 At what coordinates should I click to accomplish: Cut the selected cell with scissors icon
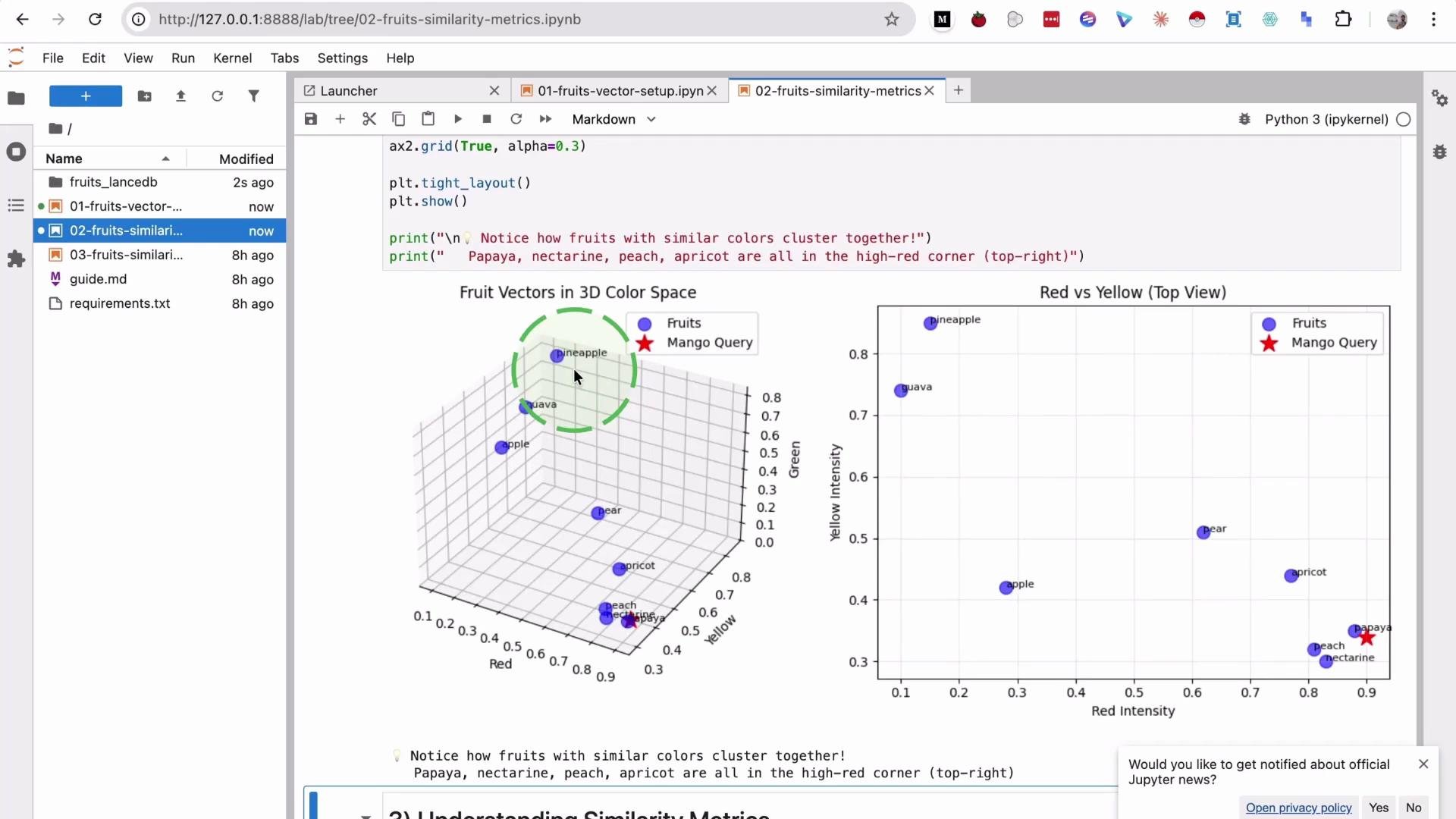coord(369,119)
